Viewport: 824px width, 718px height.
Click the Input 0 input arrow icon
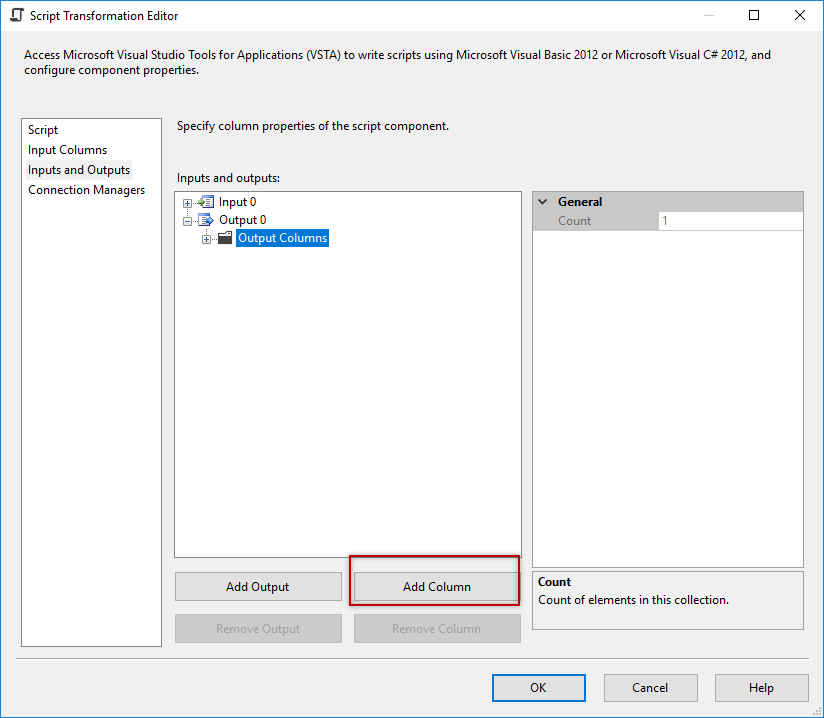205,201
